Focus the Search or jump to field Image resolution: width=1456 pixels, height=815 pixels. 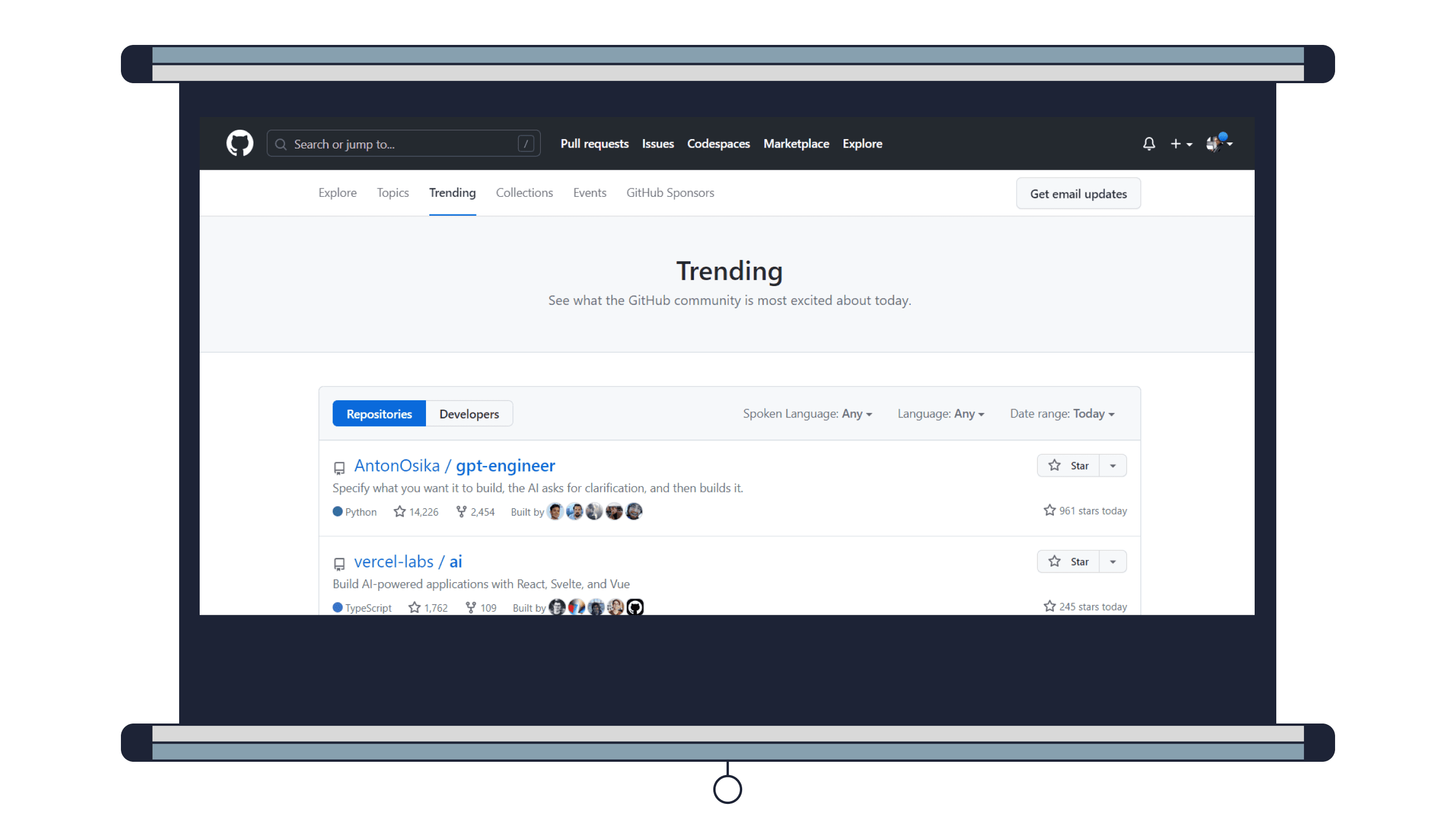[x=404, y=144]
